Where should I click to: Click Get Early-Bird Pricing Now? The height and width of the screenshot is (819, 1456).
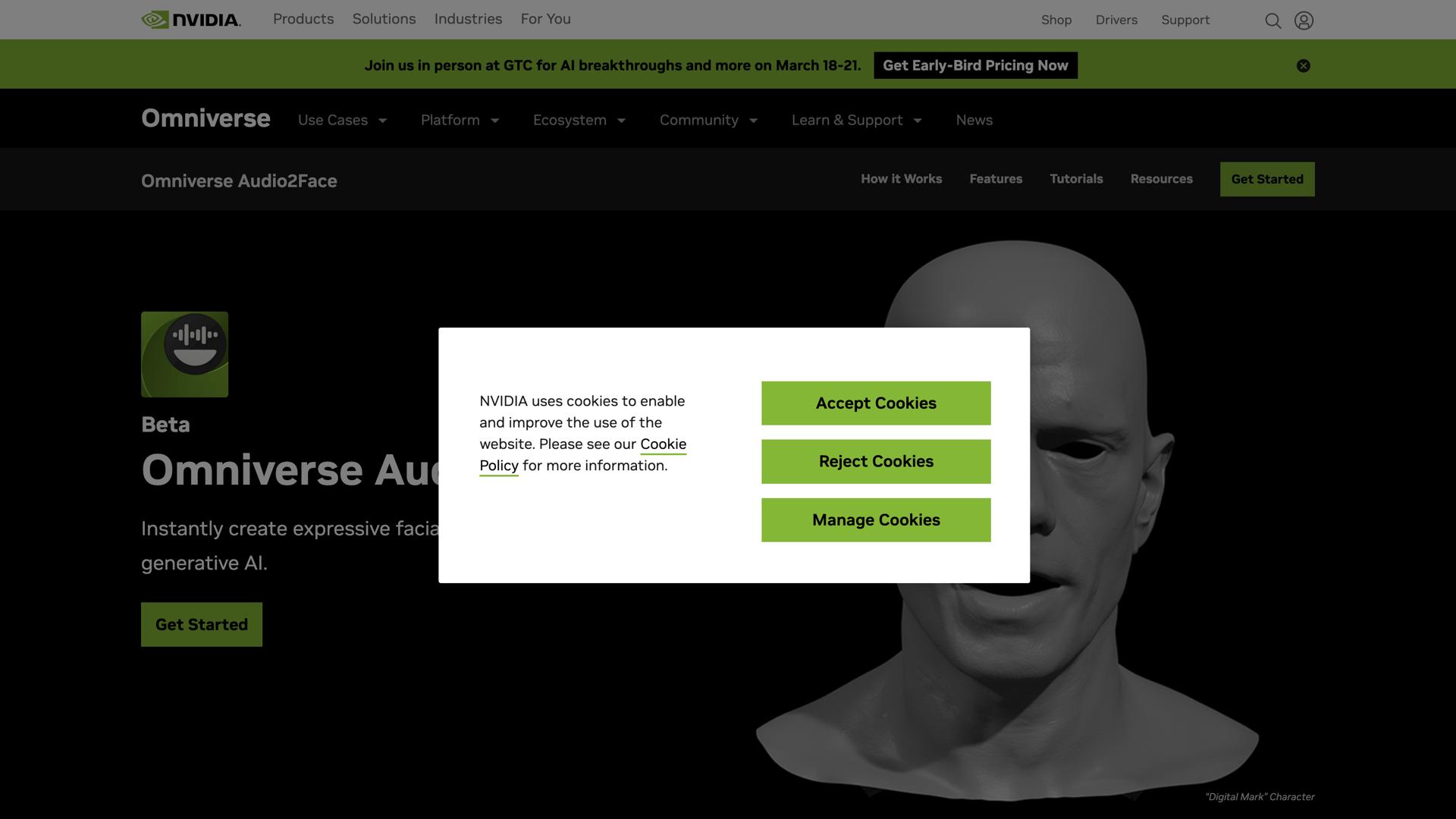point(975,65)
